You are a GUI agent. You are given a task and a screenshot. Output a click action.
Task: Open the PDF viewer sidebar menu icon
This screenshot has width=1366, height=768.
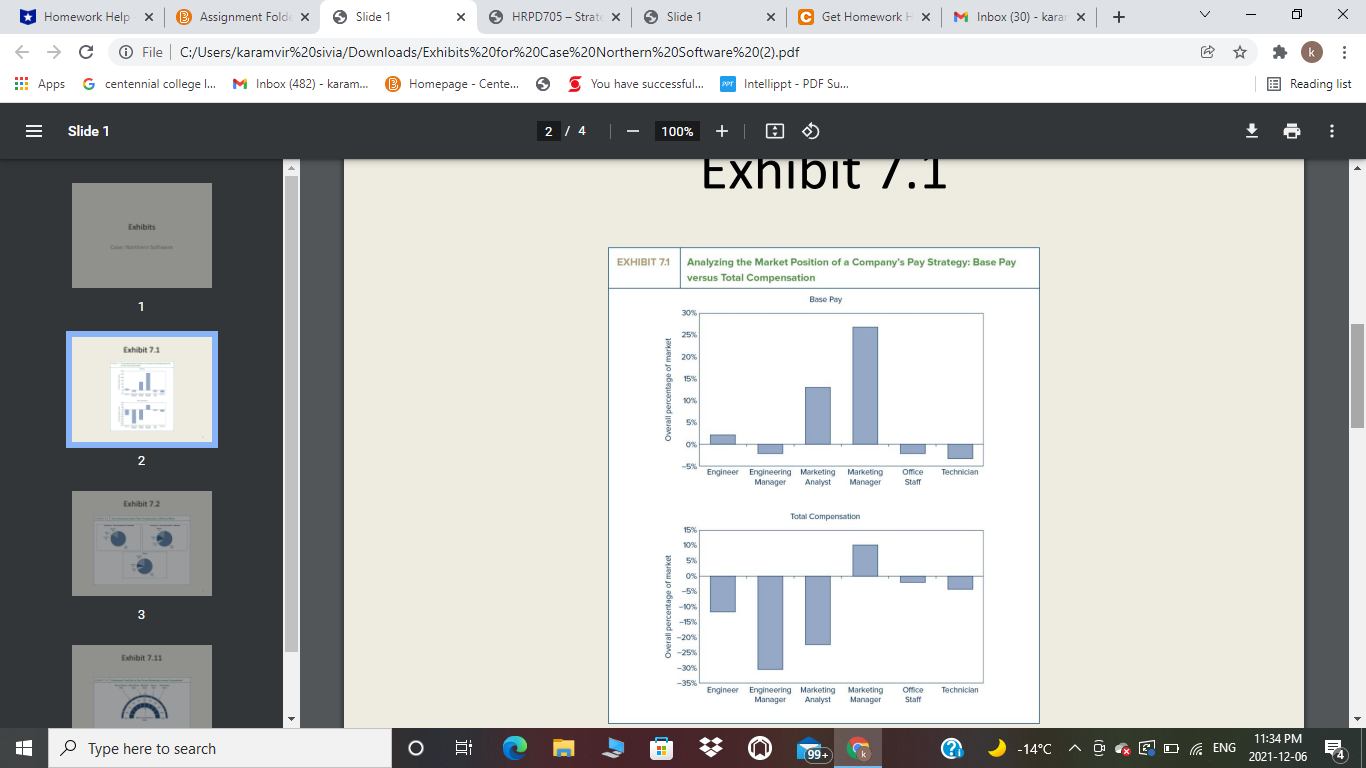34,131
